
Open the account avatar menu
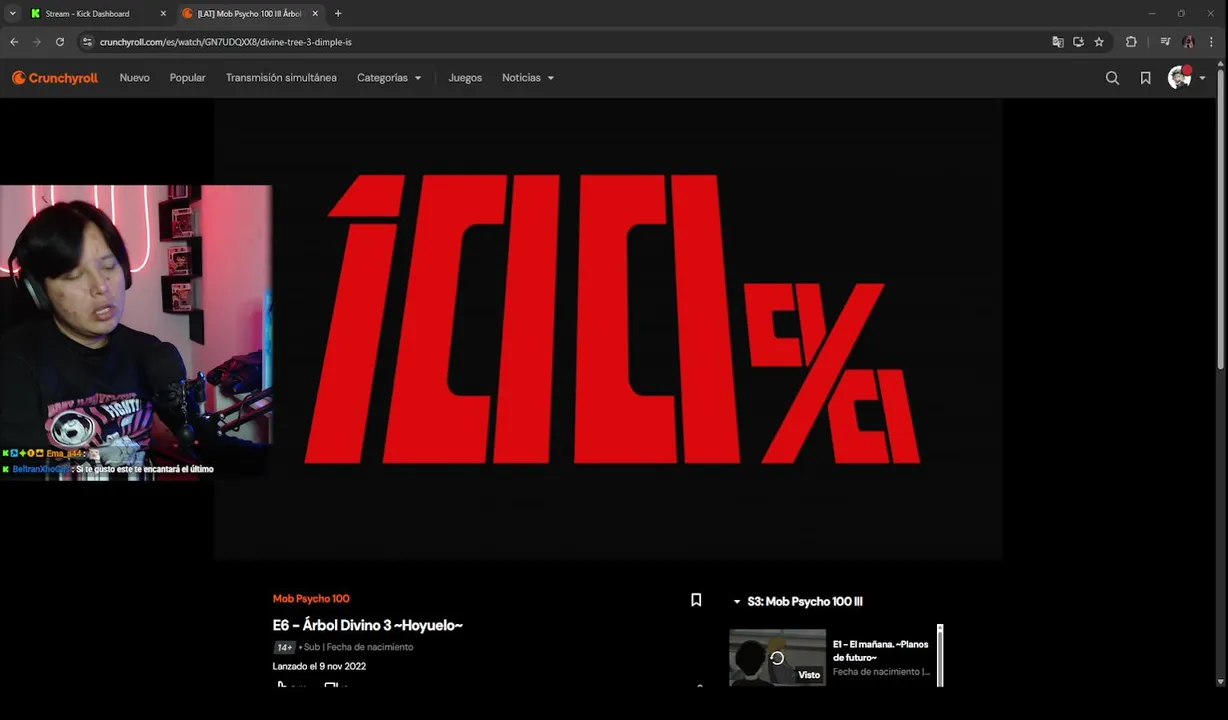tap(1180, 78)
